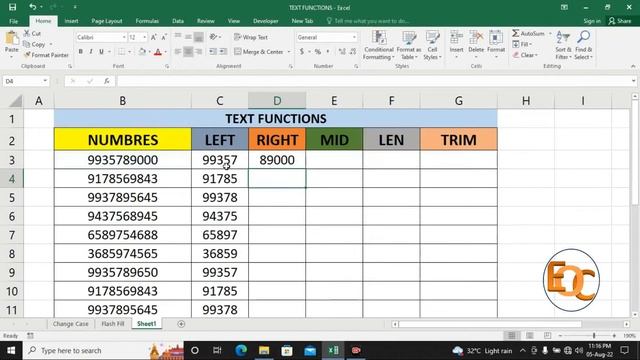This screenshot has height=360, width=640.
Task: Select all cells with corner triangle
Action: tap(15, 101)
